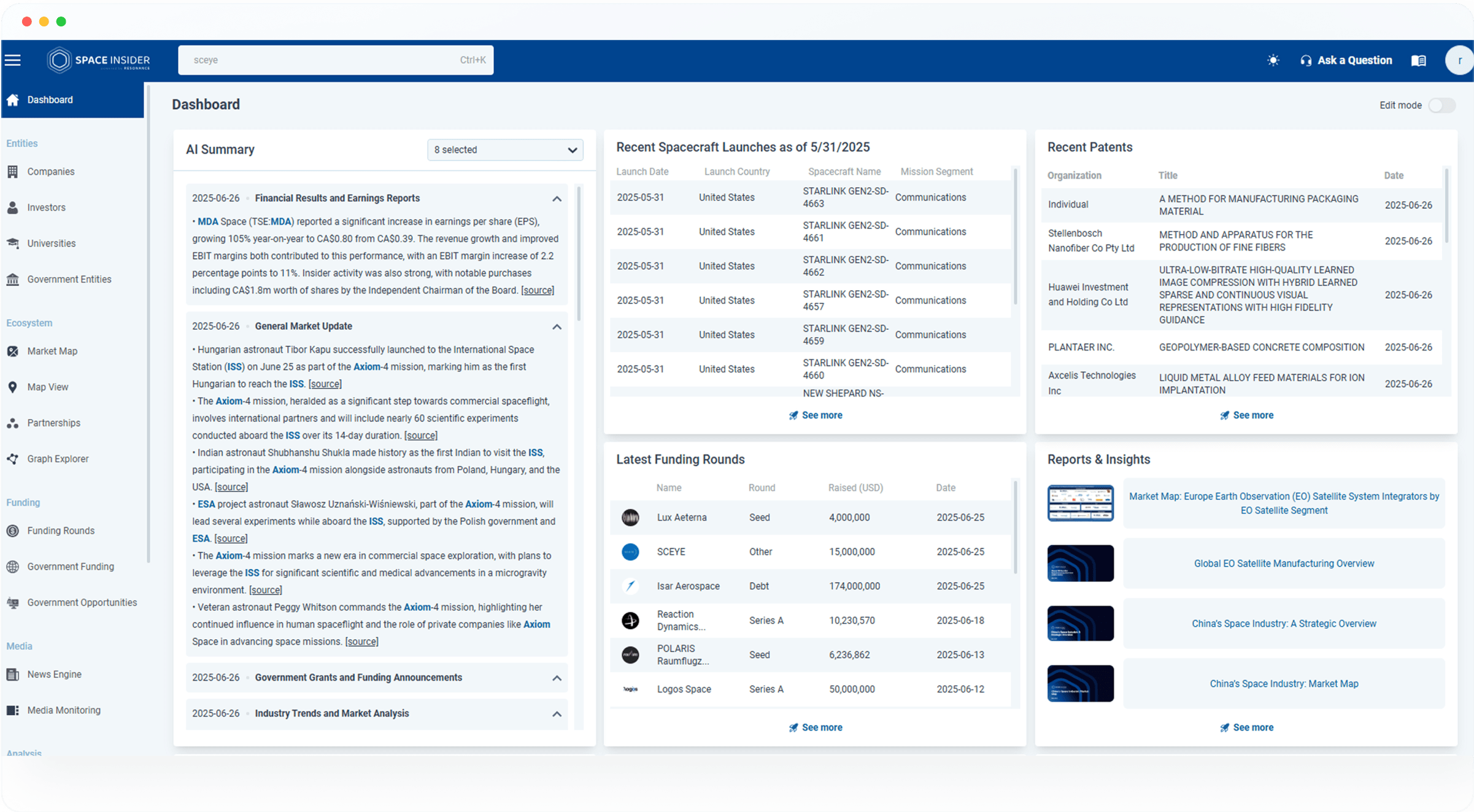
Task: Toggle the Edit mode switch
Action: point(1441,105)
